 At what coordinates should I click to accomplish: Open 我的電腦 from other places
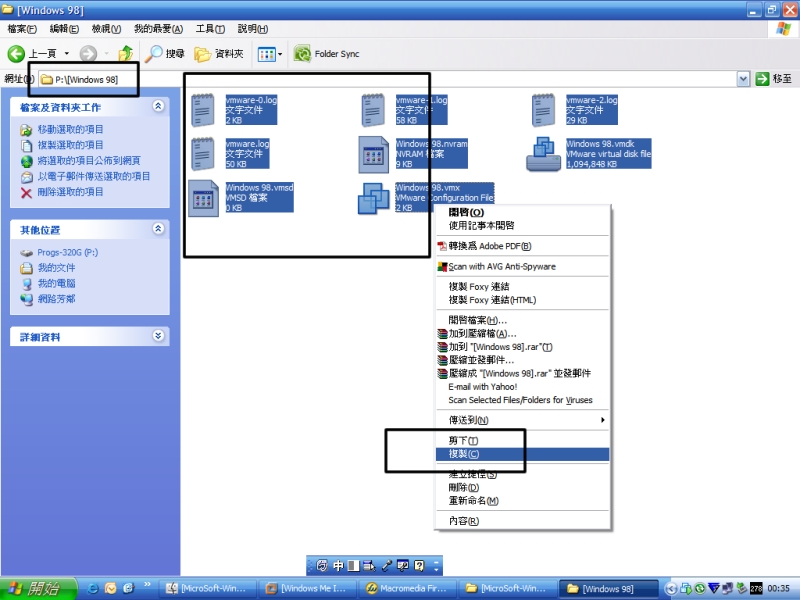56,283
